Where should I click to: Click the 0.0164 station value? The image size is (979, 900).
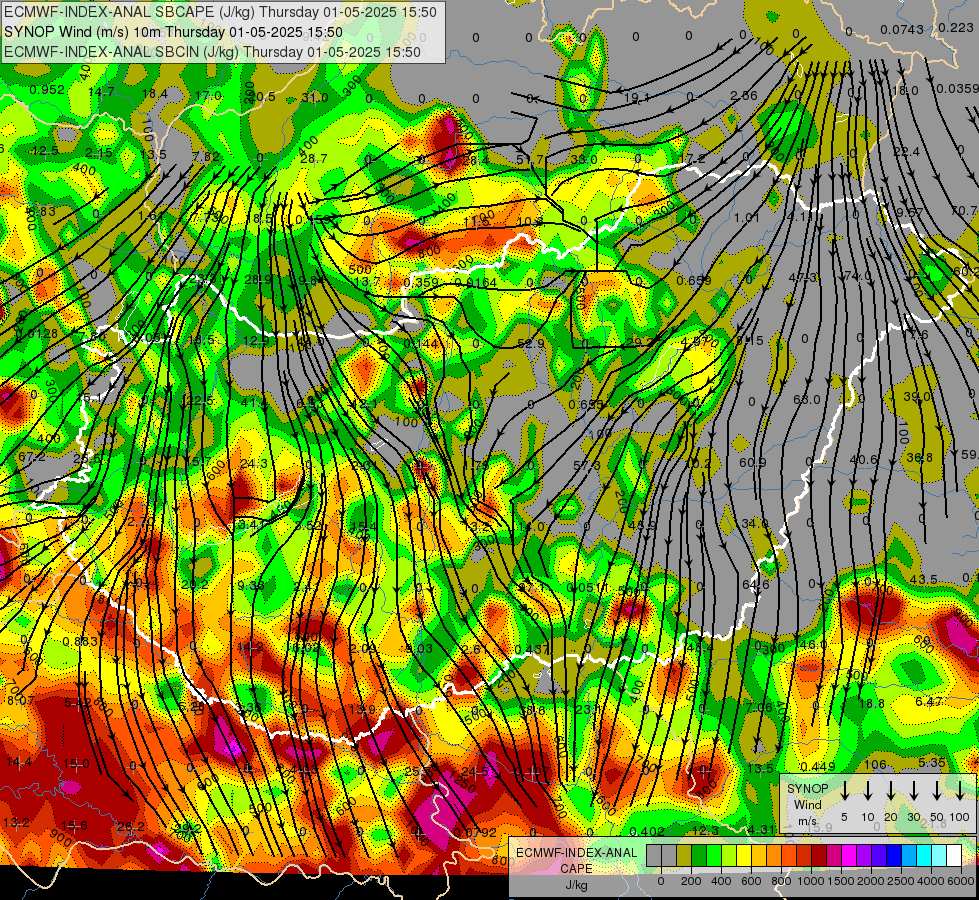click(x=476, y=282)
